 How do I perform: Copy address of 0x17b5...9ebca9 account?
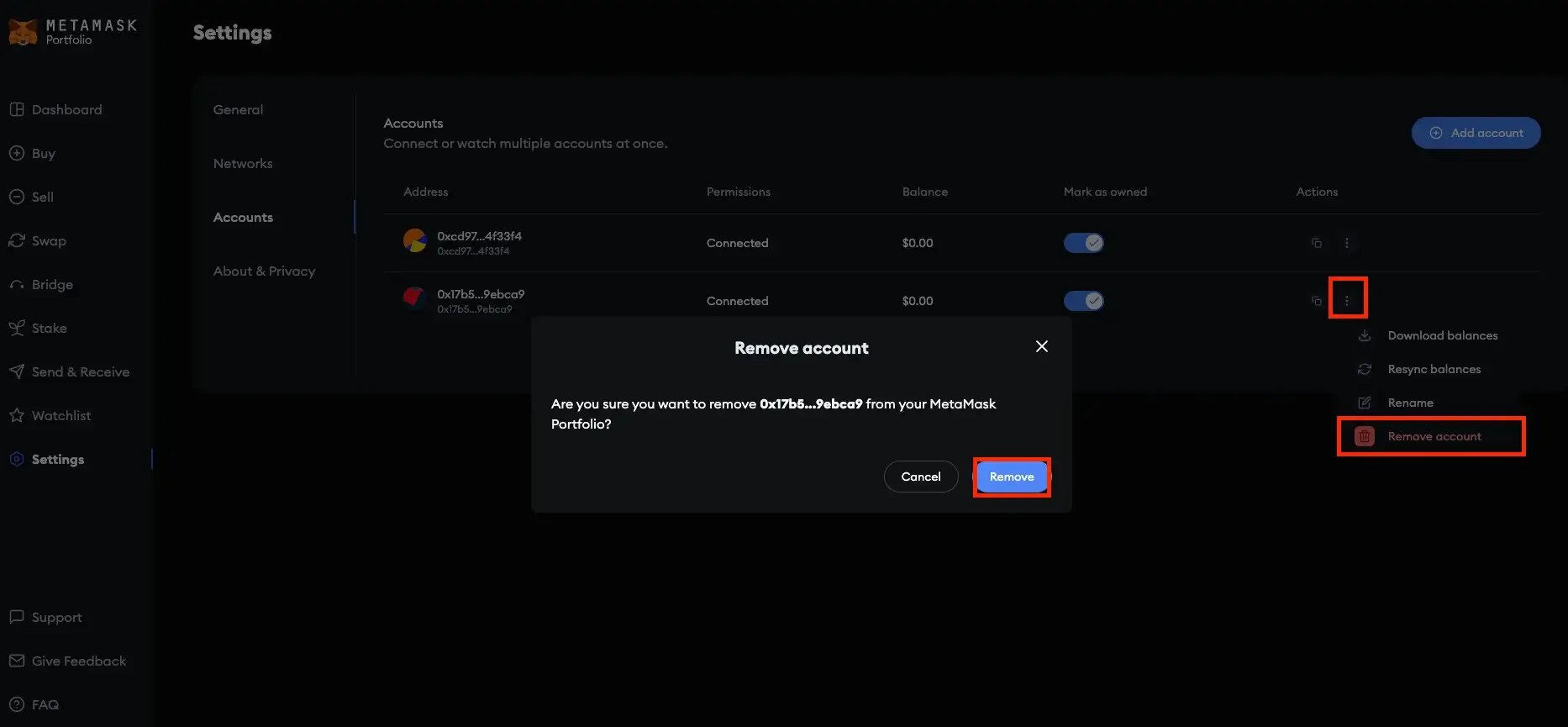point(1316,301)
